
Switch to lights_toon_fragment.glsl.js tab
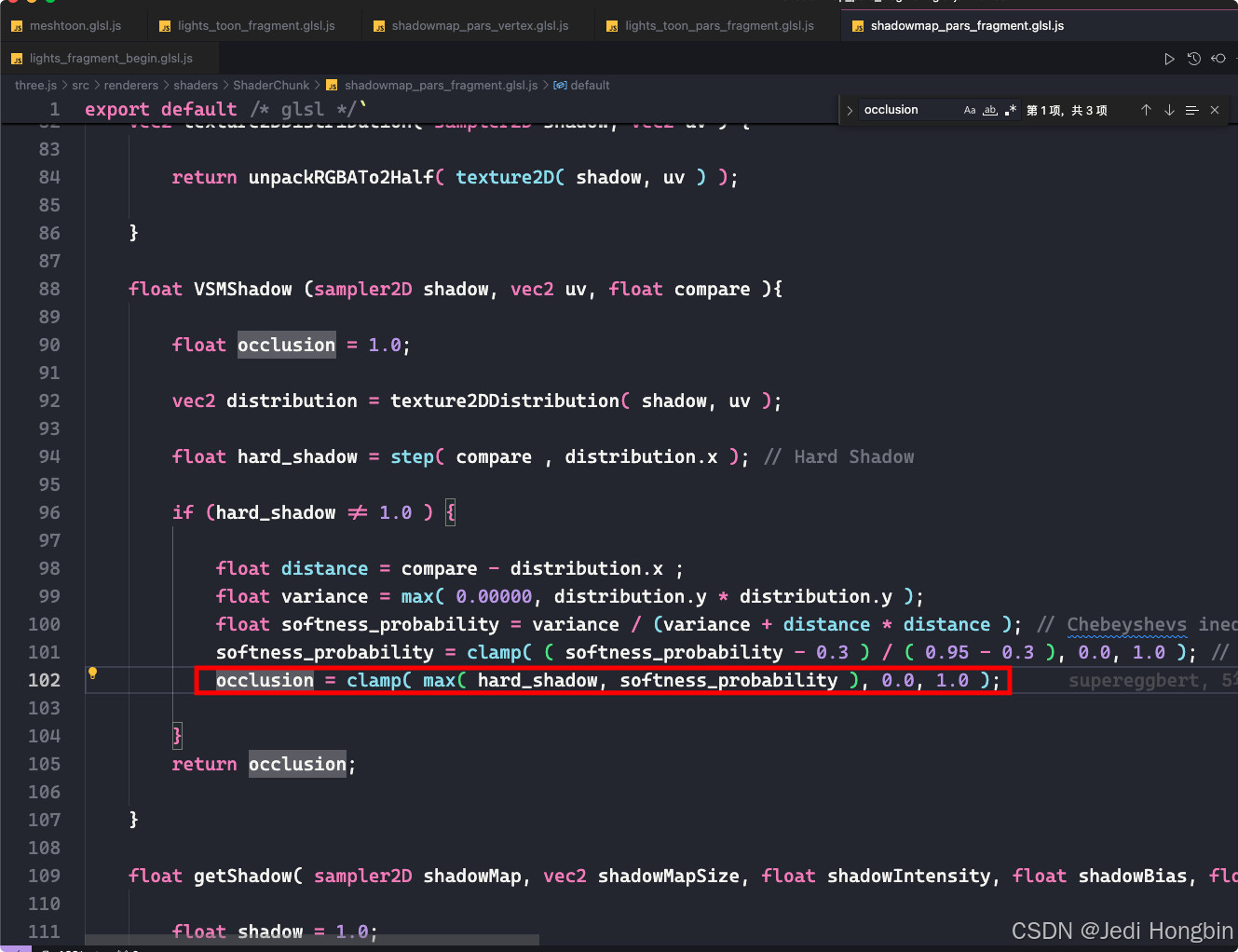point(256,26)
